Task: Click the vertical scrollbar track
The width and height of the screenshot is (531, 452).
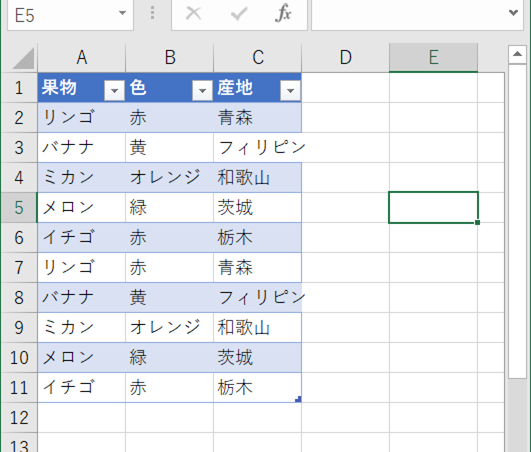Action: click(517, 220)
